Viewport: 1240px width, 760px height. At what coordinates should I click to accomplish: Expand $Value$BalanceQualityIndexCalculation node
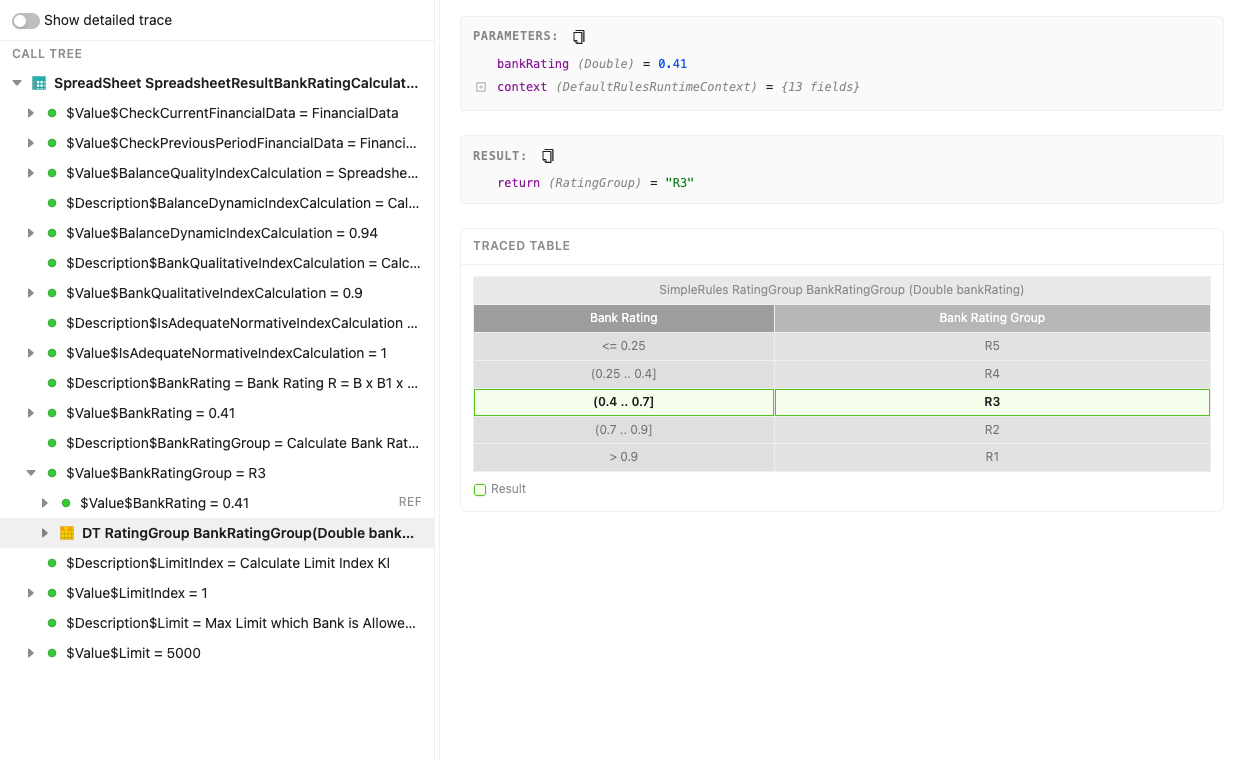[x=31, y=173]
